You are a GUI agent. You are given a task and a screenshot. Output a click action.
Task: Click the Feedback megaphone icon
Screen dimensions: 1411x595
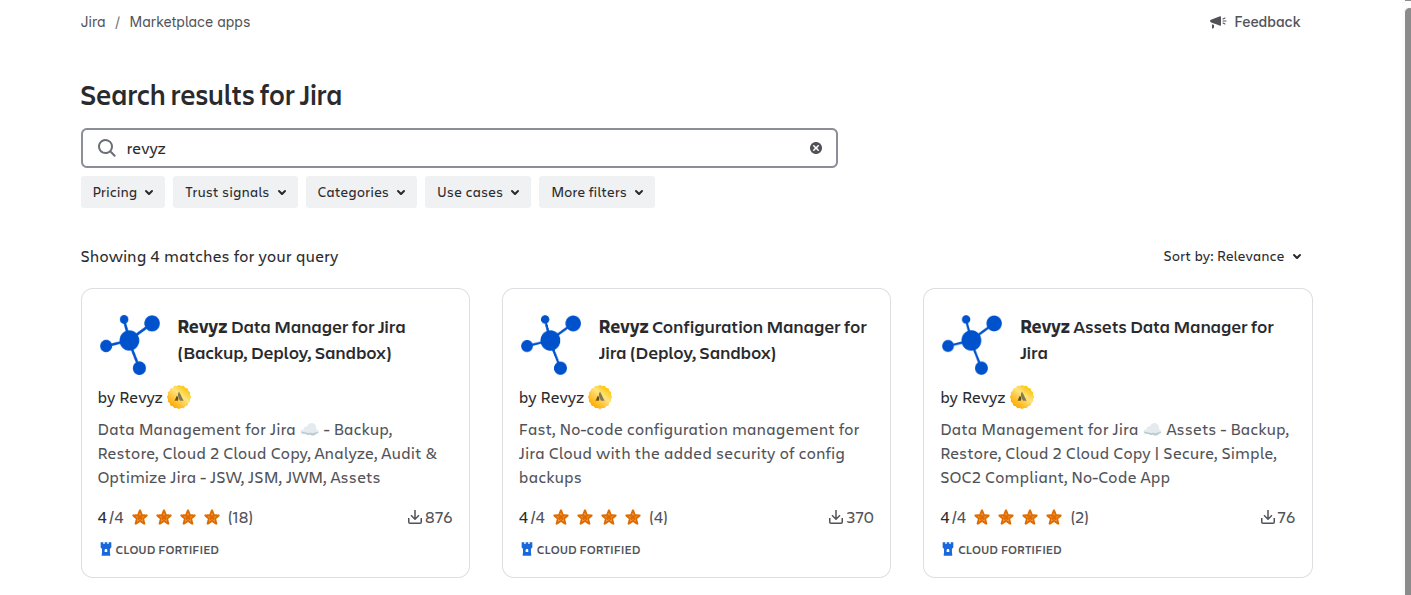coord(1217,22)
